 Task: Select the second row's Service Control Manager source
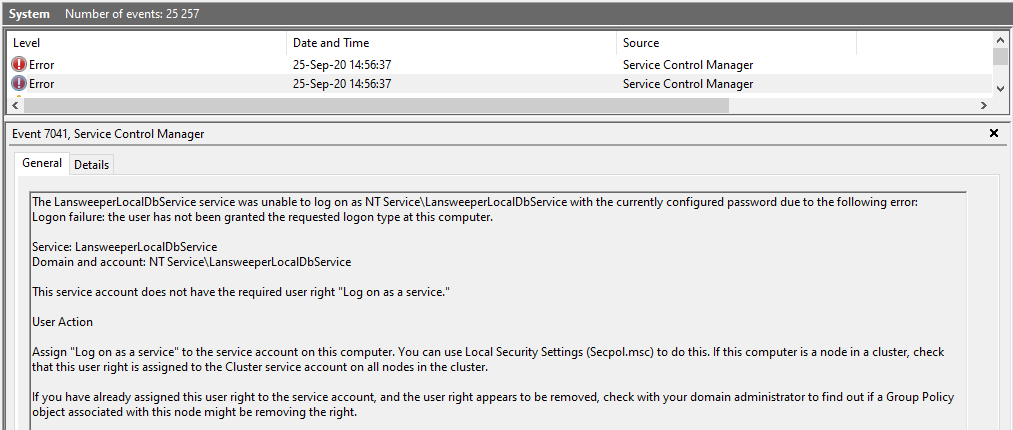tap(687, 84)
